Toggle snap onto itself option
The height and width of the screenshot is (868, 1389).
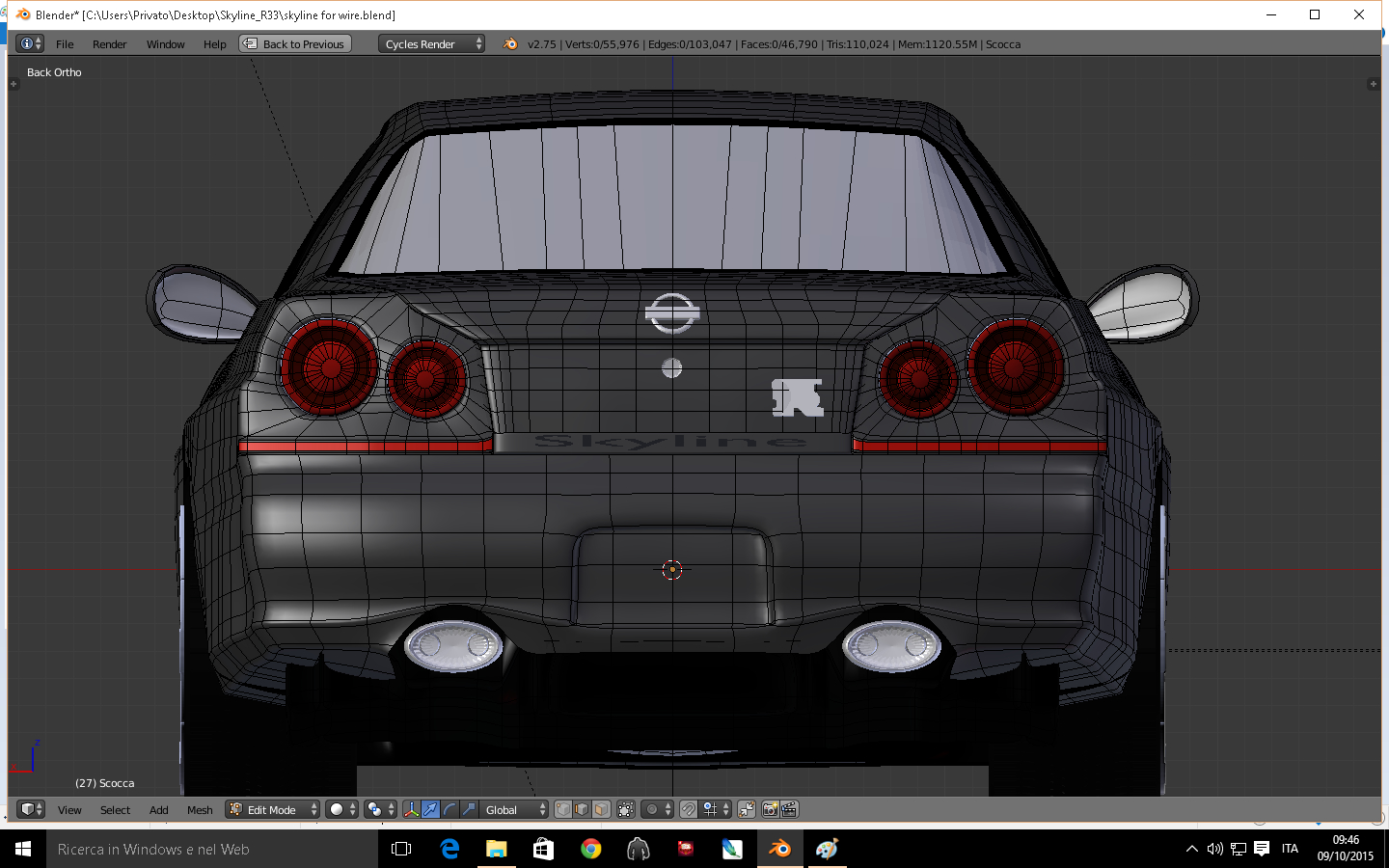point(747,809)
